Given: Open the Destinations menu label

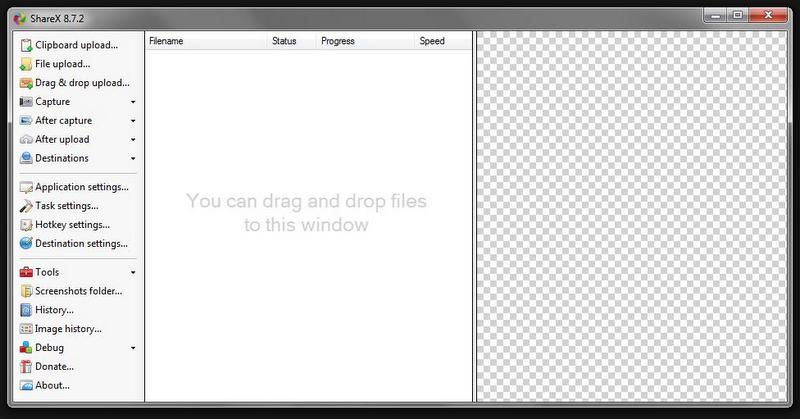Looking at the screenshot, I should [62, 158].
